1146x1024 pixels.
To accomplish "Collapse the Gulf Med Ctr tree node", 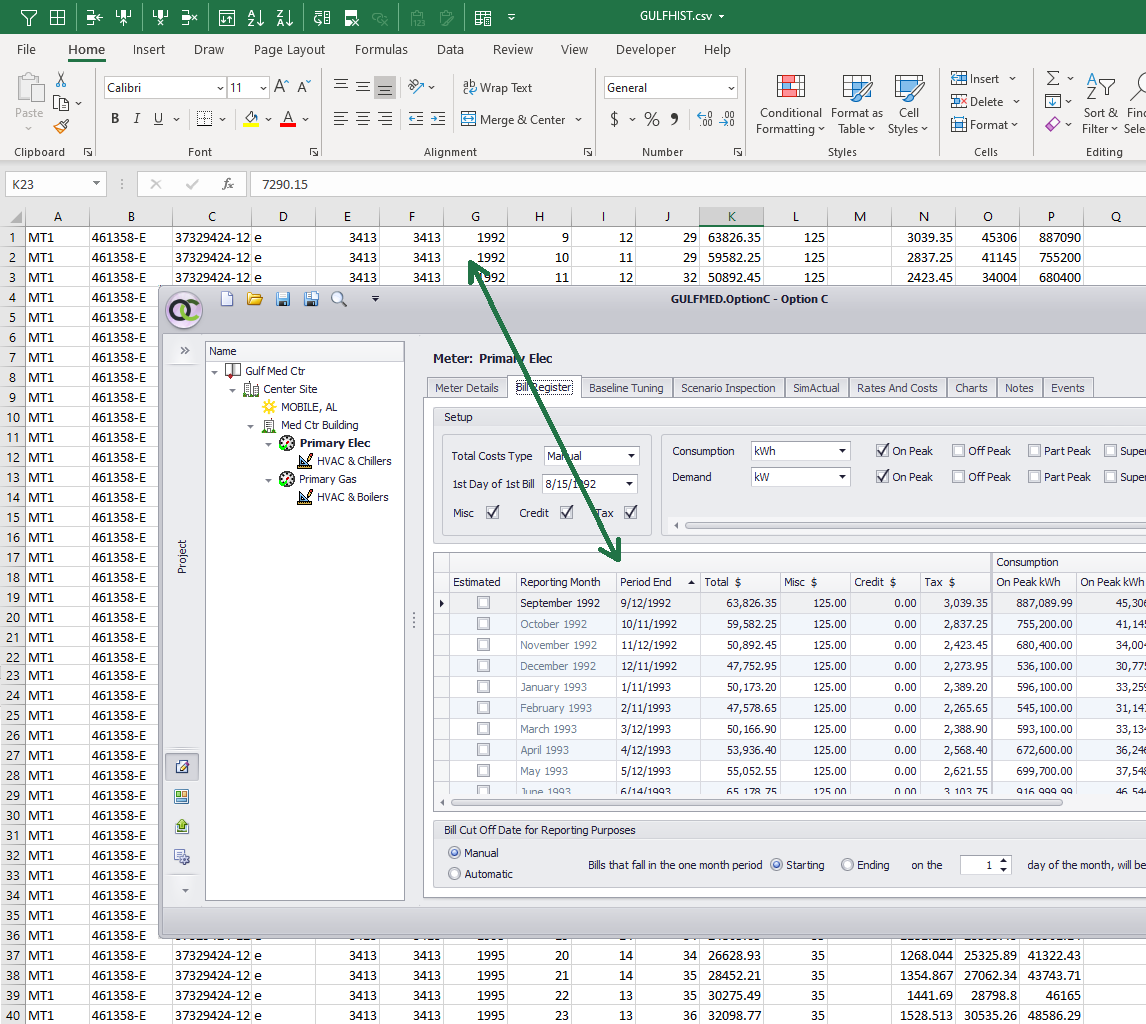I will coord(215,371).
